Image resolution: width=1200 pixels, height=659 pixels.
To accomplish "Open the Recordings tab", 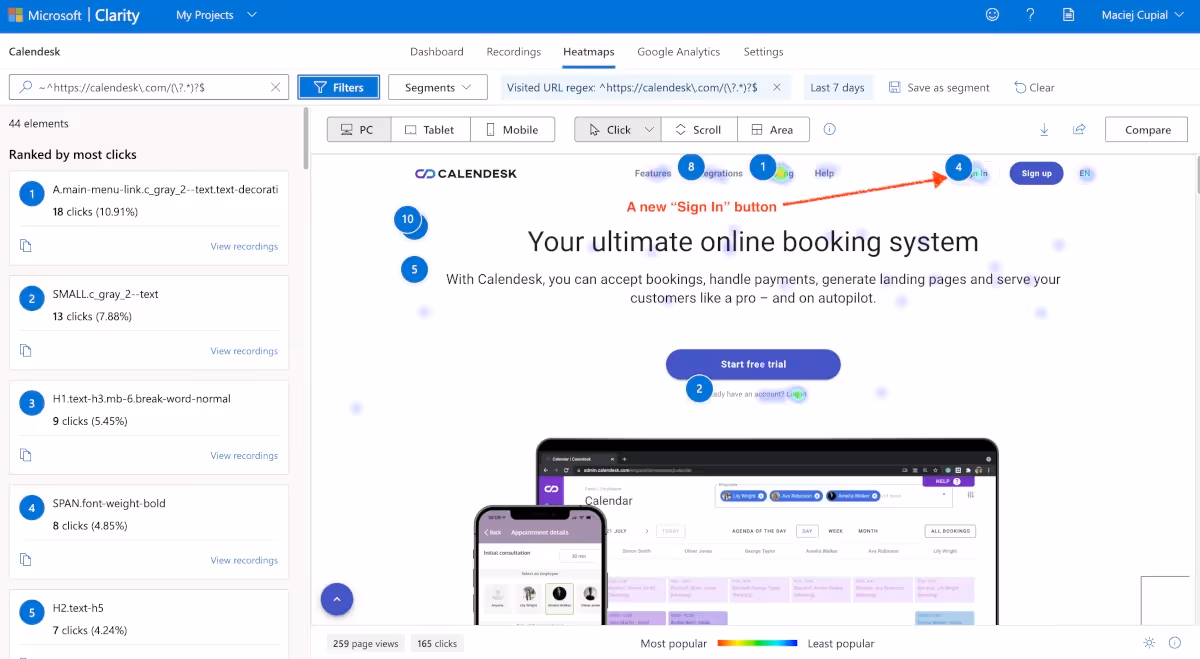I will [x=513, y=52].
